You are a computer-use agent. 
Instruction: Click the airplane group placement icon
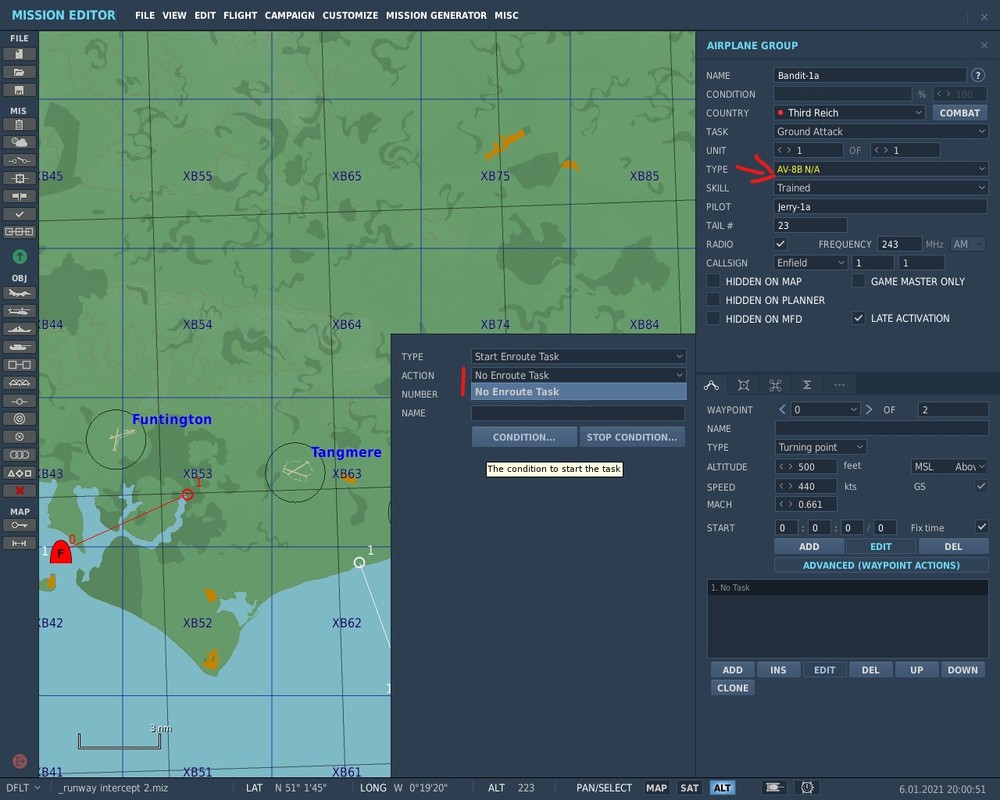[19, 293]
